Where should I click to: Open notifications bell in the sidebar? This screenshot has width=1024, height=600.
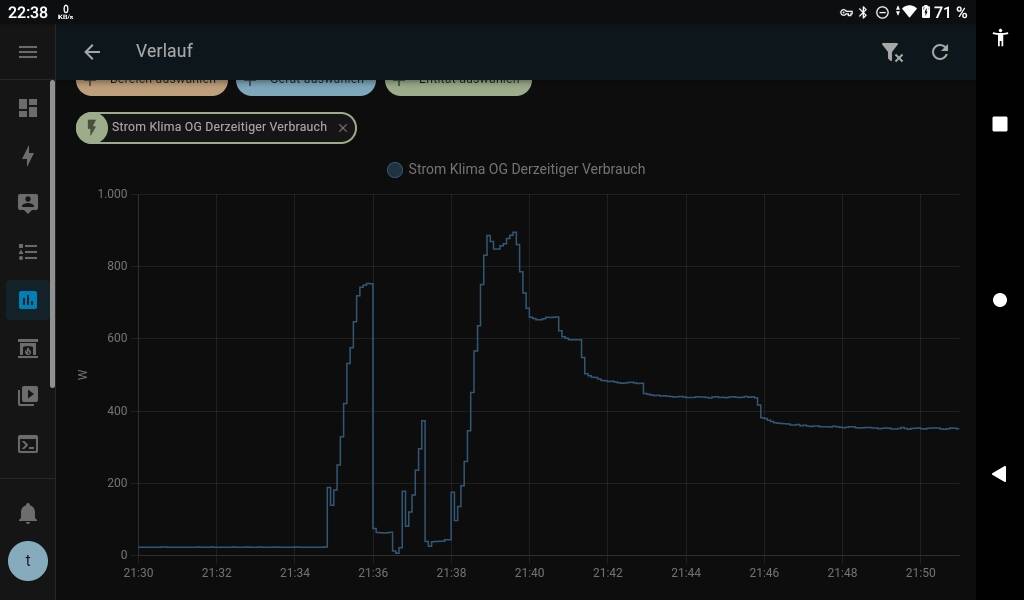[x=28, y=514]
